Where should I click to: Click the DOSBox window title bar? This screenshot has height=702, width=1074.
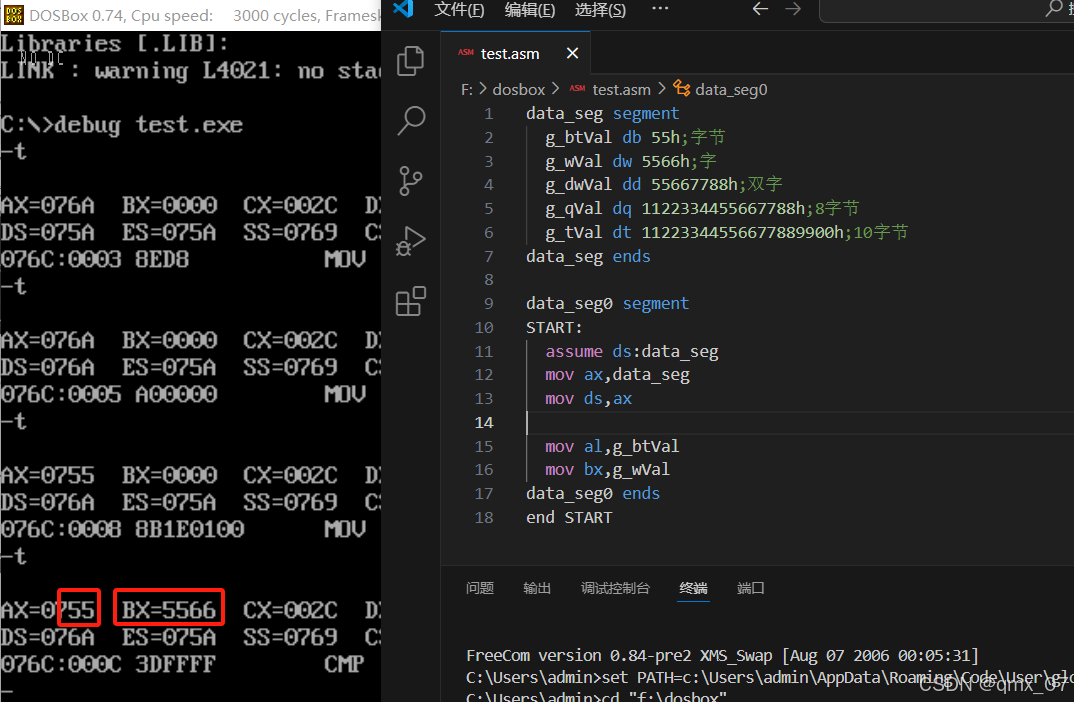190,15
